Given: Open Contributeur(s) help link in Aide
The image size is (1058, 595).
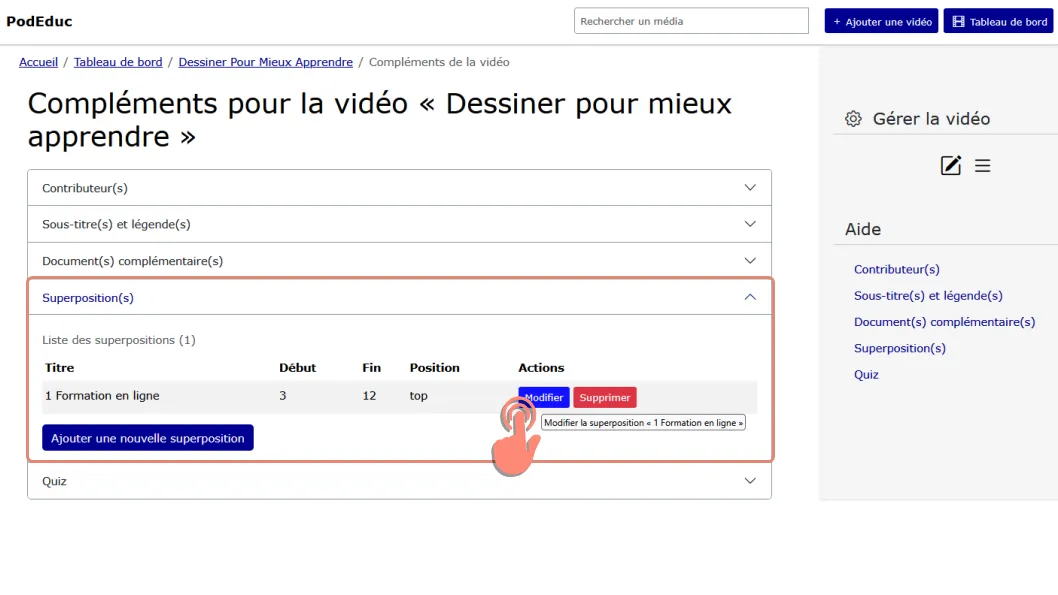Looking at the screenshot, I should pyautogui.click(x=897, y=269).
